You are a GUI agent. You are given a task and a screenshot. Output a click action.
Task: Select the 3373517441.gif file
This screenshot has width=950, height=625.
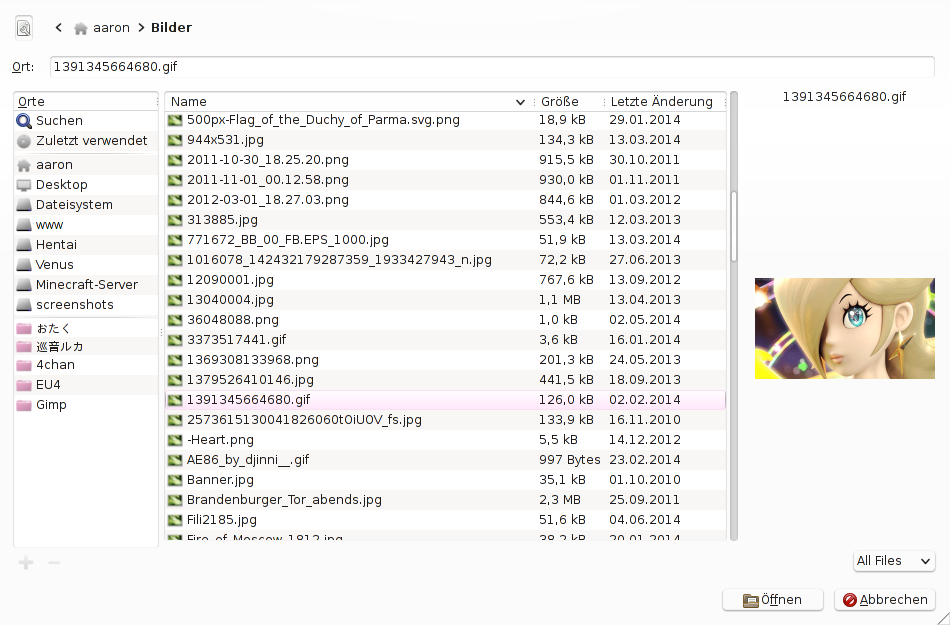click(445, 340)
